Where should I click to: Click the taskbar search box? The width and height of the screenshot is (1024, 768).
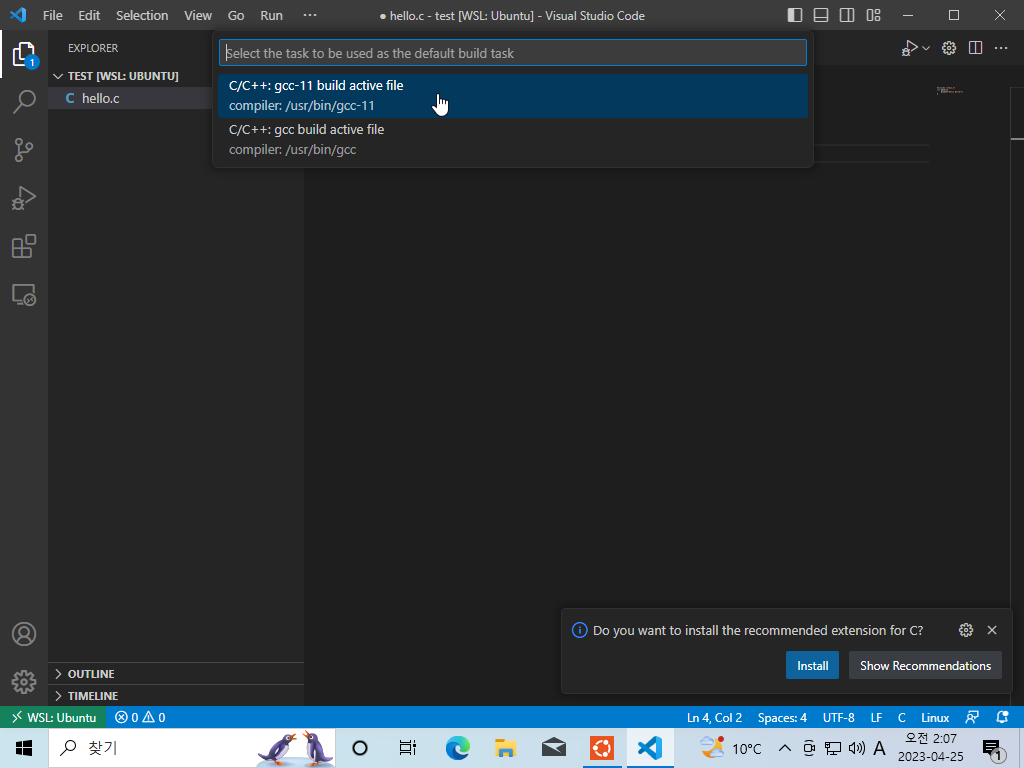[x=191, y=748]
